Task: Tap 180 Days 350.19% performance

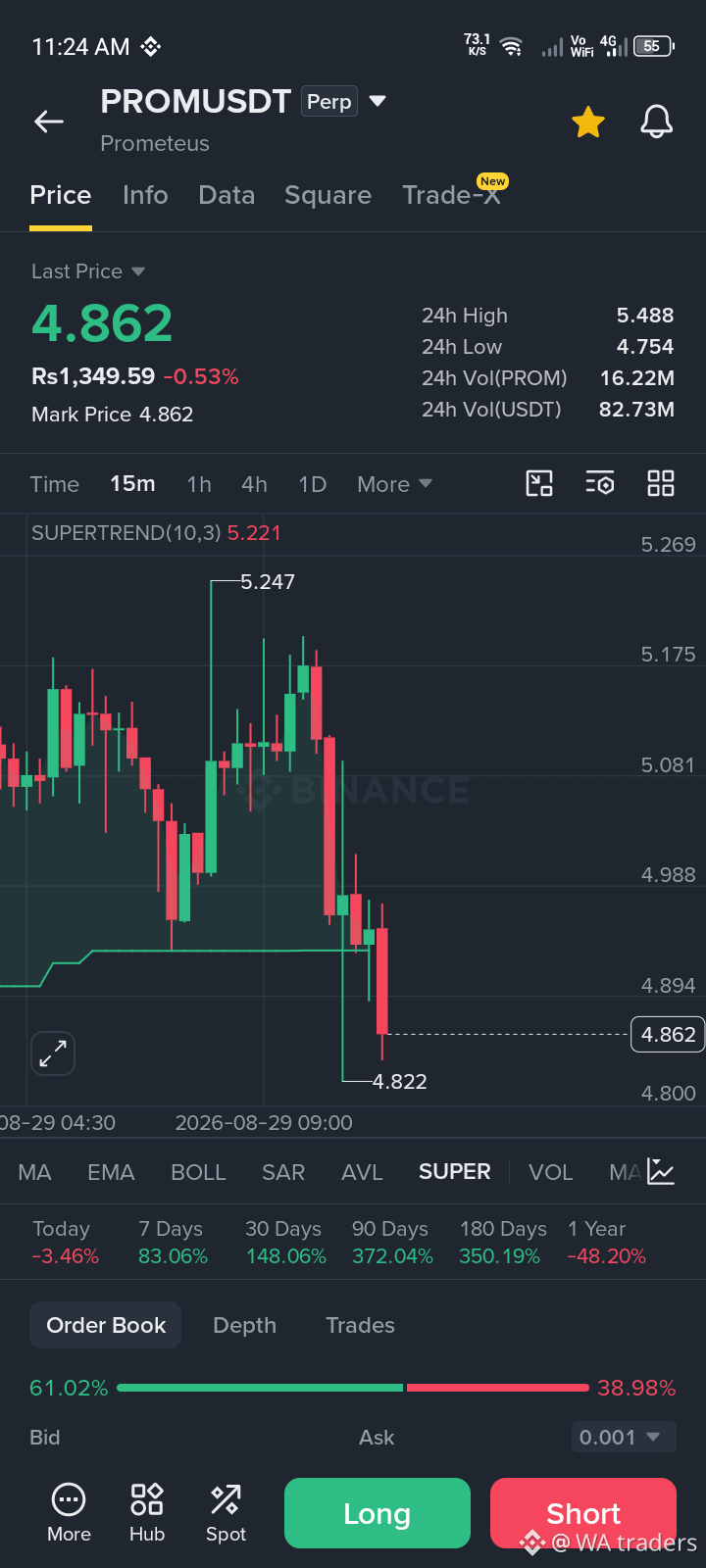Action: coord(502,1243)
